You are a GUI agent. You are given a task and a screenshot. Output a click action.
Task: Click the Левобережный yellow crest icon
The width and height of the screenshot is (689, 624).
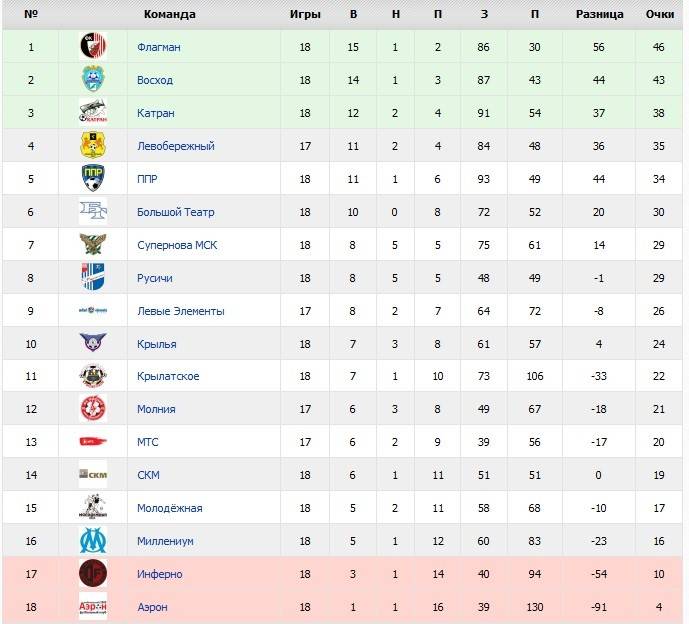pos(93,146)
